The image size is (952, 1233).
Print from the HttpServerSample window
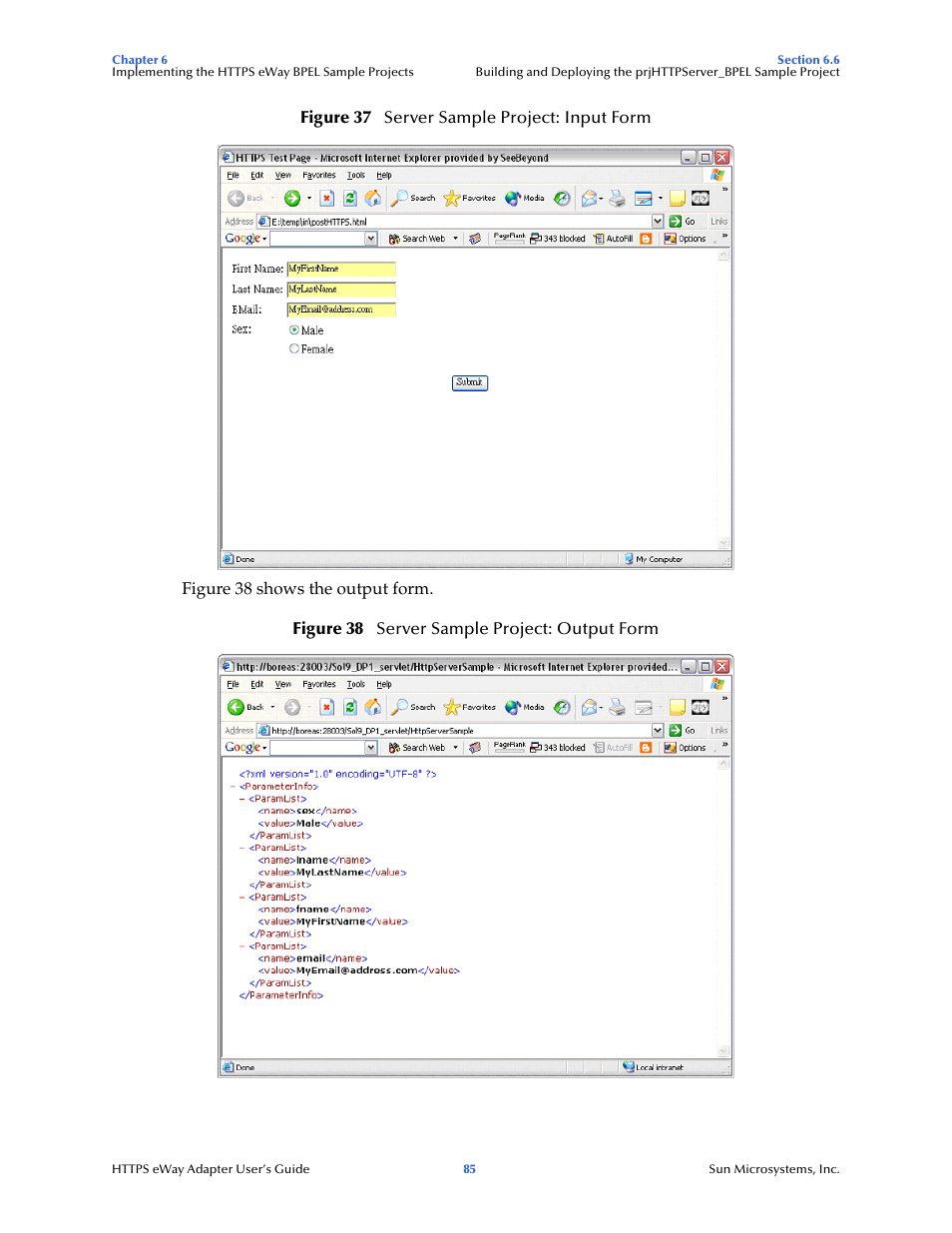click(x=618, y=707)
